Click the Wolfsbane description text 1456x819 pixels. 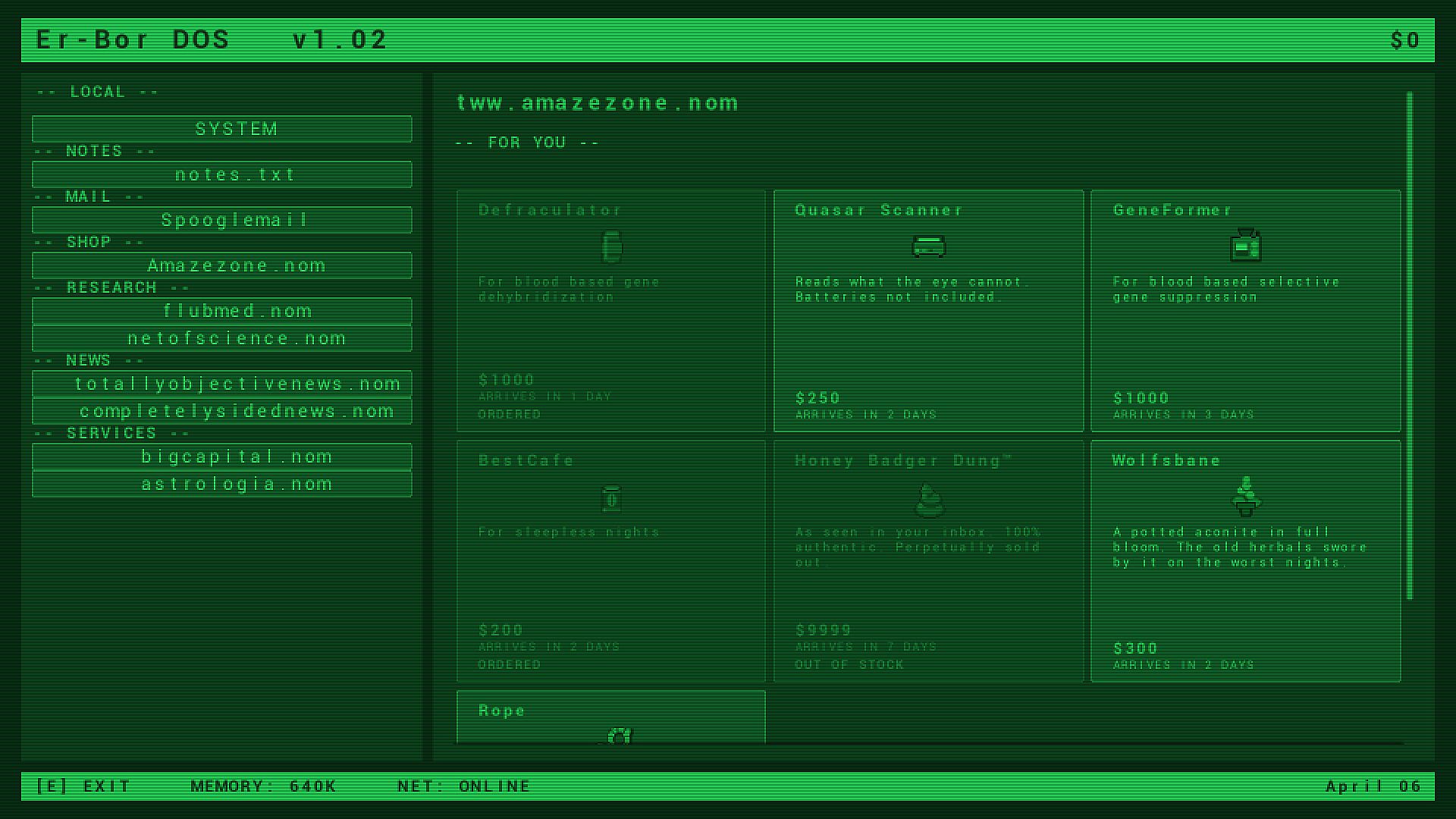point(1240,548)
